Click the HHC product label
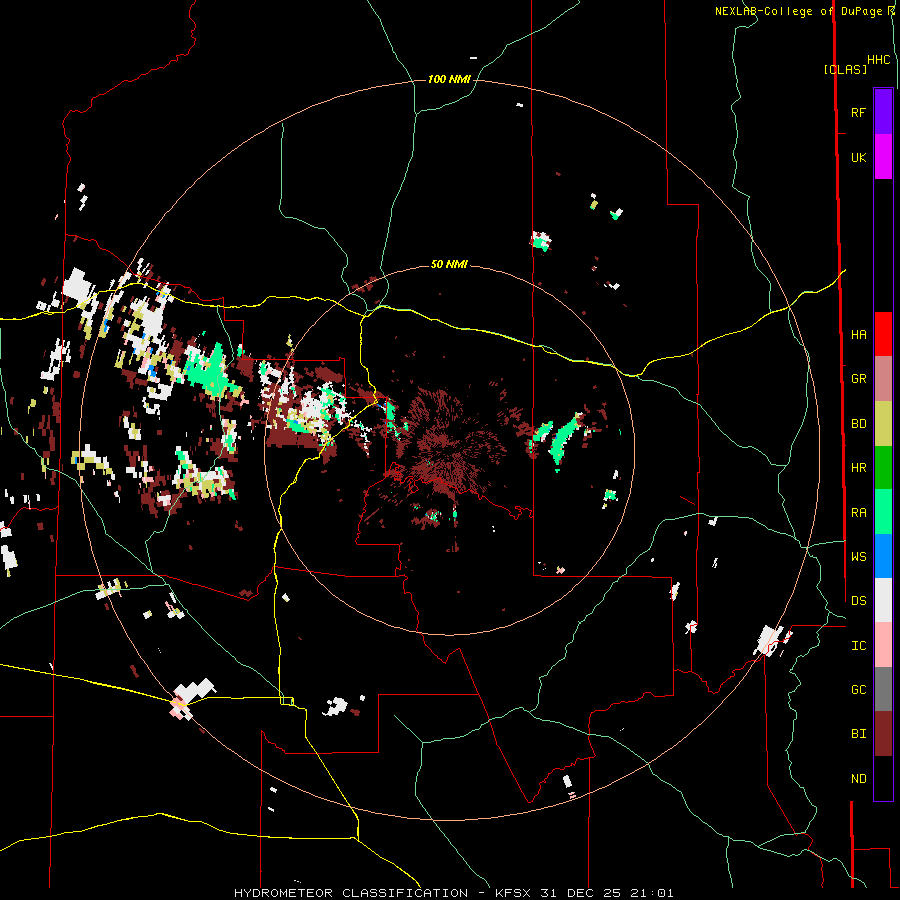900x900 pixels. (879, 60)
